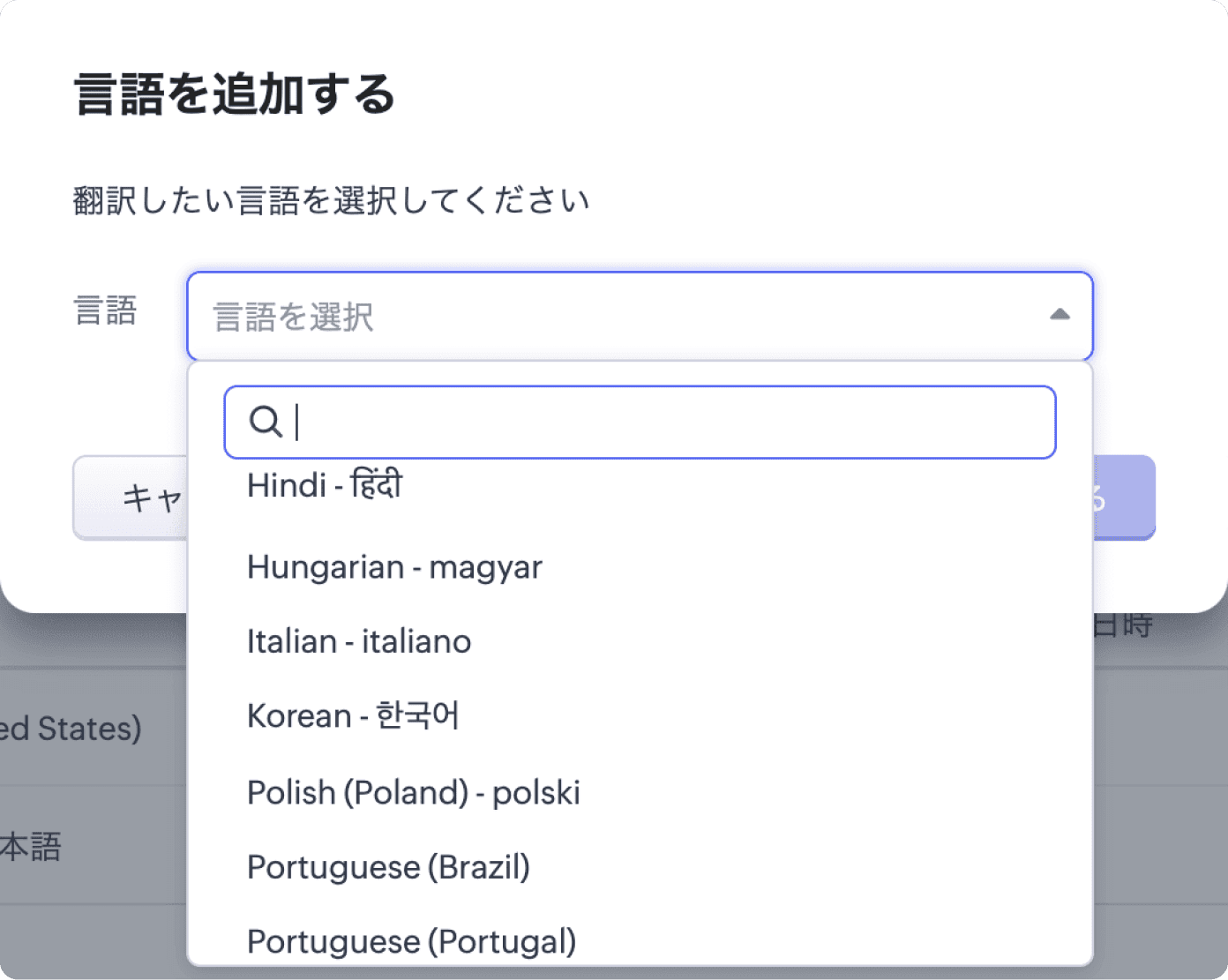Image resolution: width=1228 pixels, height=980 pixels.
Task: Click the 言語を追加する dialog title
Action: pyautogui.click(x=235, y=96)
